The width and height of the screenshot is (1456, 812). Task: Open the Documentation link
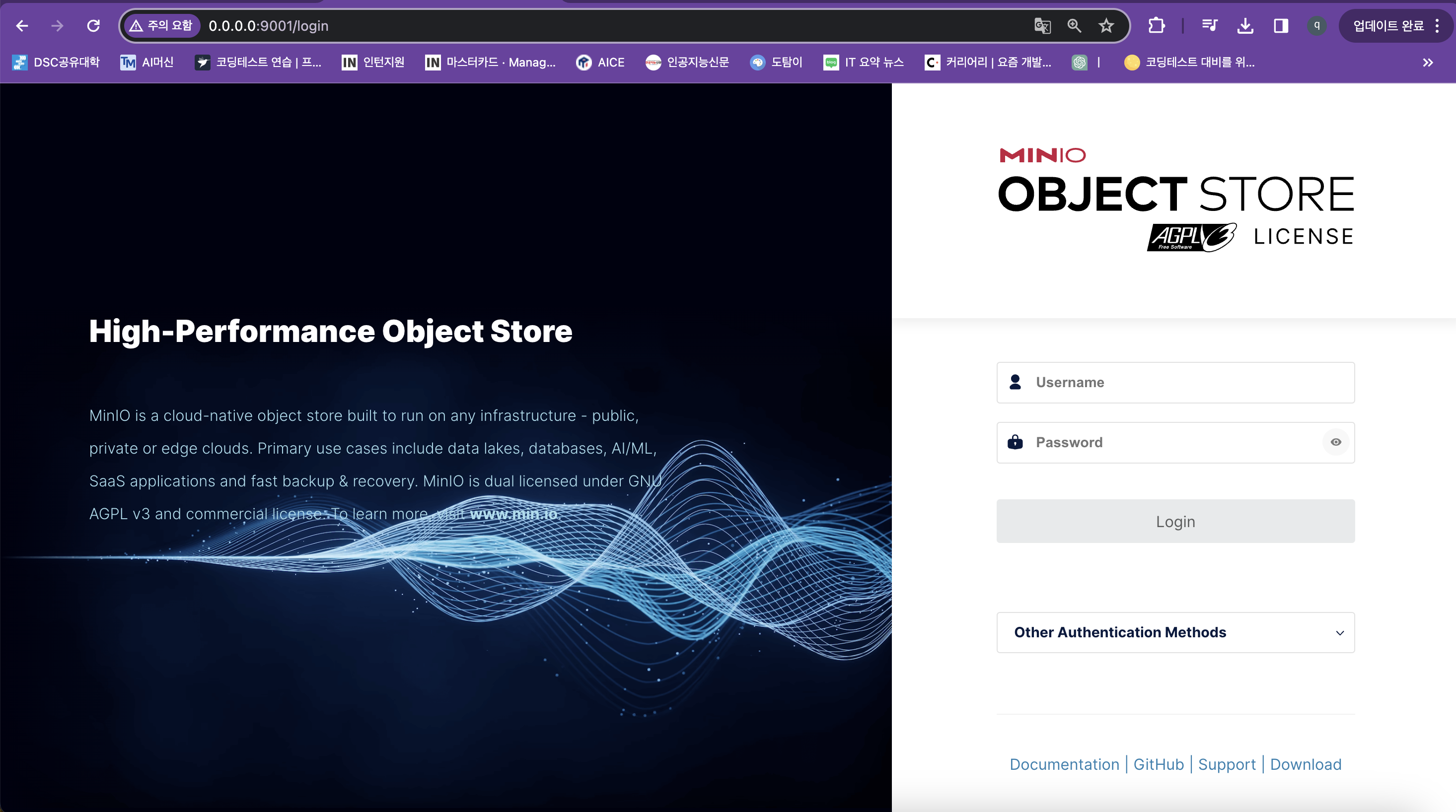(1064, 764)
